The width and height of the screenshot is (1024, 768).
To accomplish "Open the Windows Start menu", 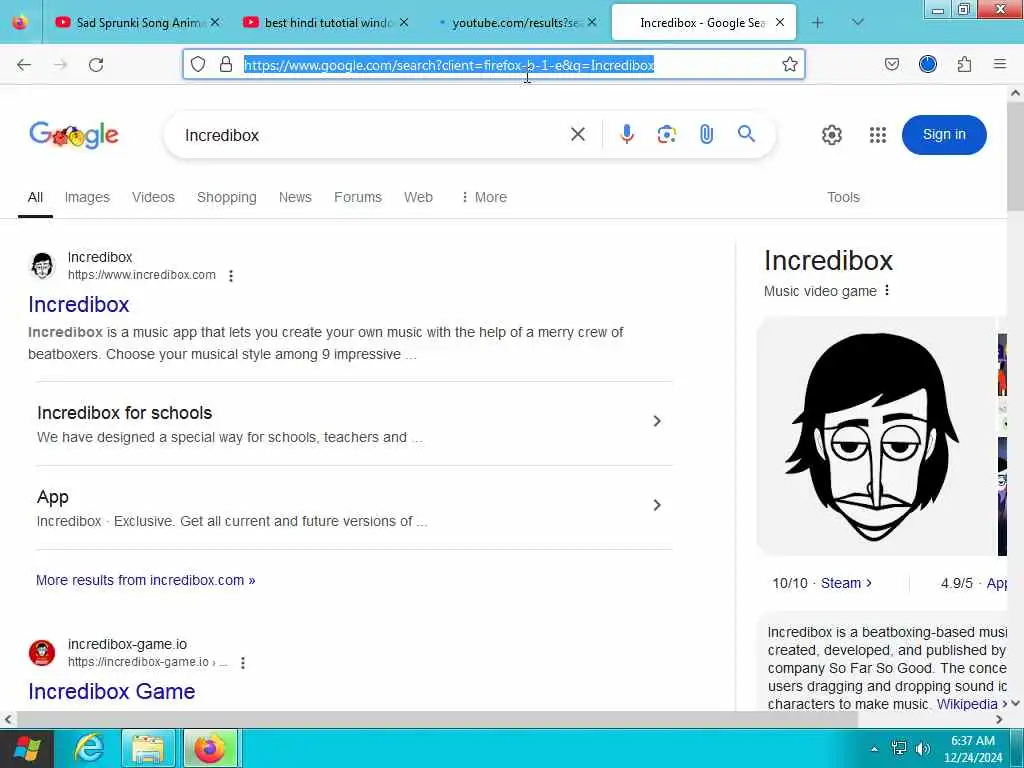I will point(25,748).
